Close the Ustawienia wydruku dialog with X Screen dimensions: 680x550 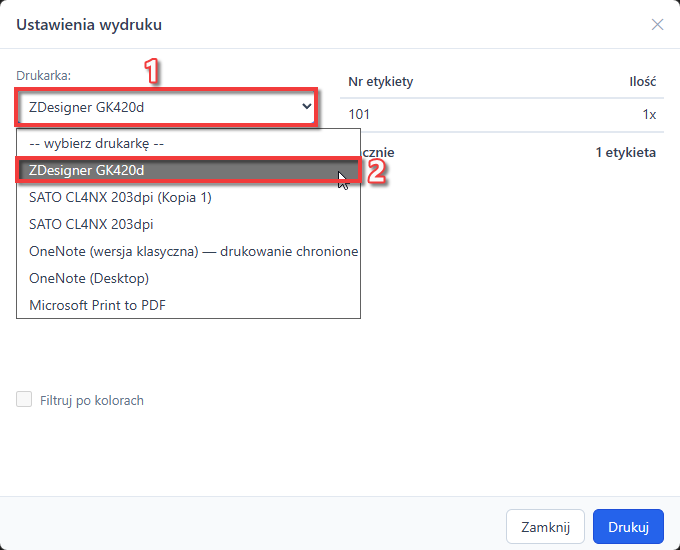point(657,25)
